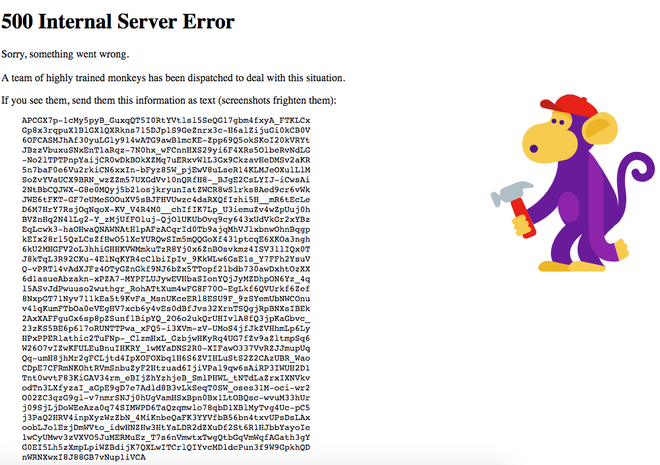Click the highly trained monkeys sentence

coord(173,78)
